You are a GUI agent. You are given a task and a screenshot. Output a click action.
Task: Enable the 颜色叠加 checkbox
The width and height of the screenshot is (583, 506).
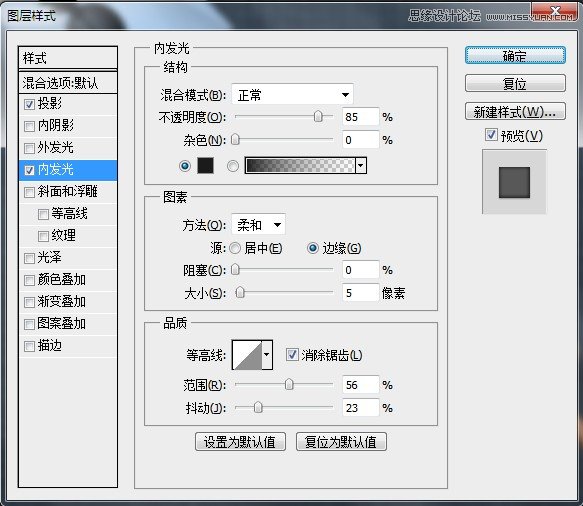(x=29, y=280)
